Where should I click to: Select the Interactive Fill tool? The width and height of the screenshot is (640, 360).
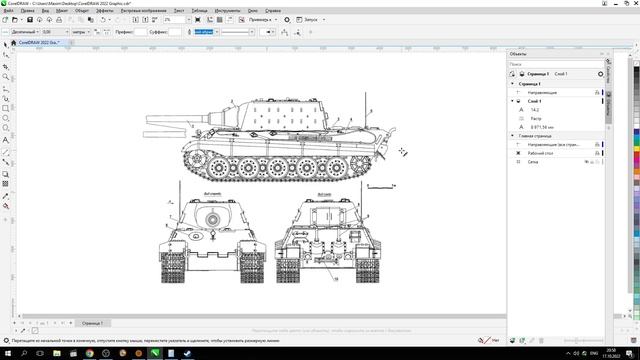pos(6,206)
